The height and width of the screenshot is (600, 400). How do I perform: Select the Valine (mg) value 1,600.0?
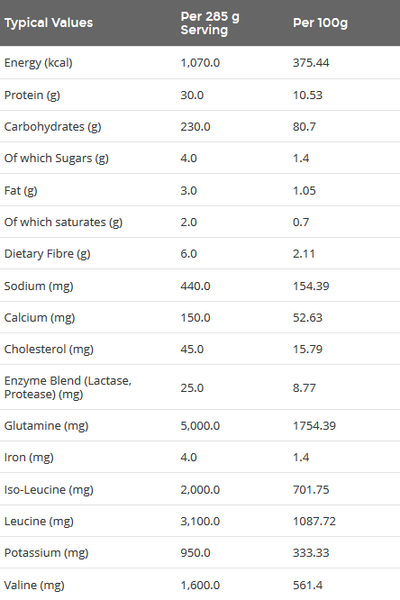200,585
